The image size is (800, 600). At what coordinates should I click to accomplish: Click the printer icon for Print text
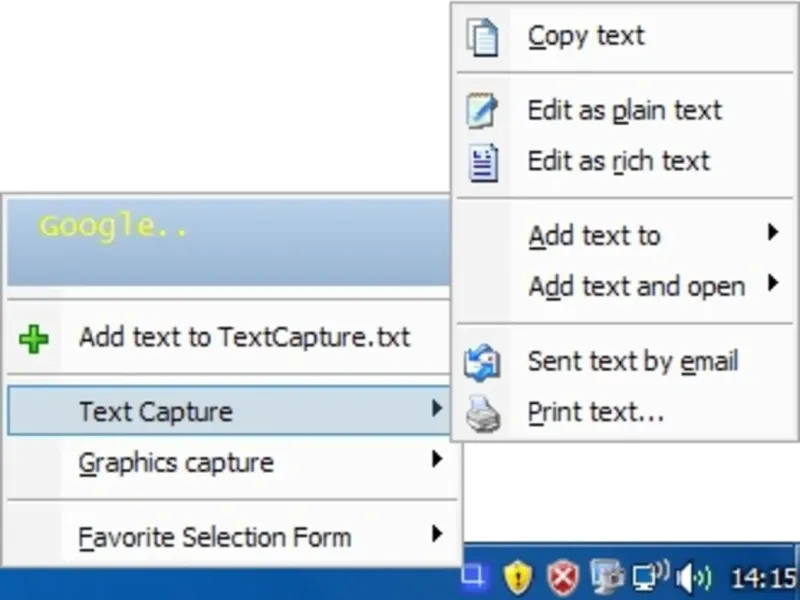(483, 412)
